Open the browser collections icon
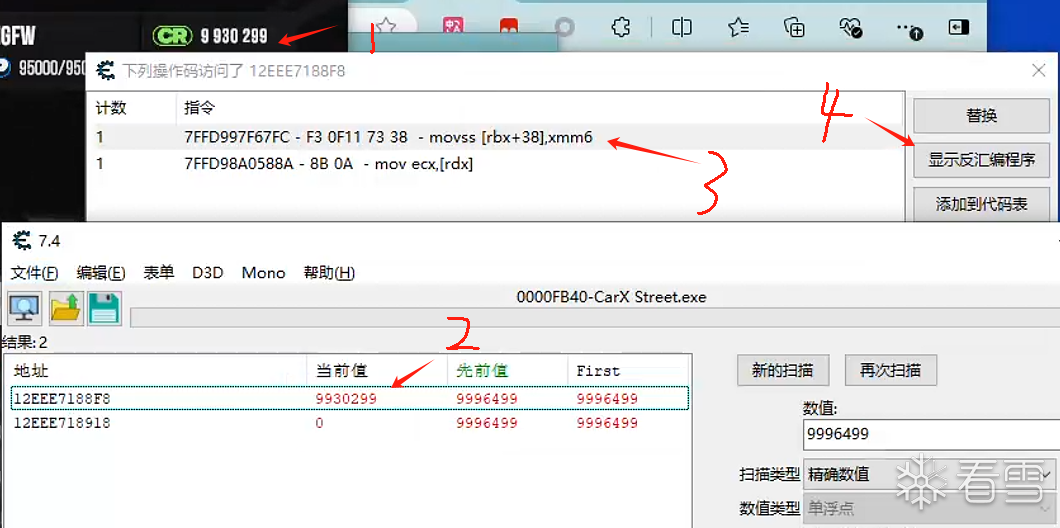Viewport: 1060px width, 528px height. pyautogui.click(x=794, y=28)
